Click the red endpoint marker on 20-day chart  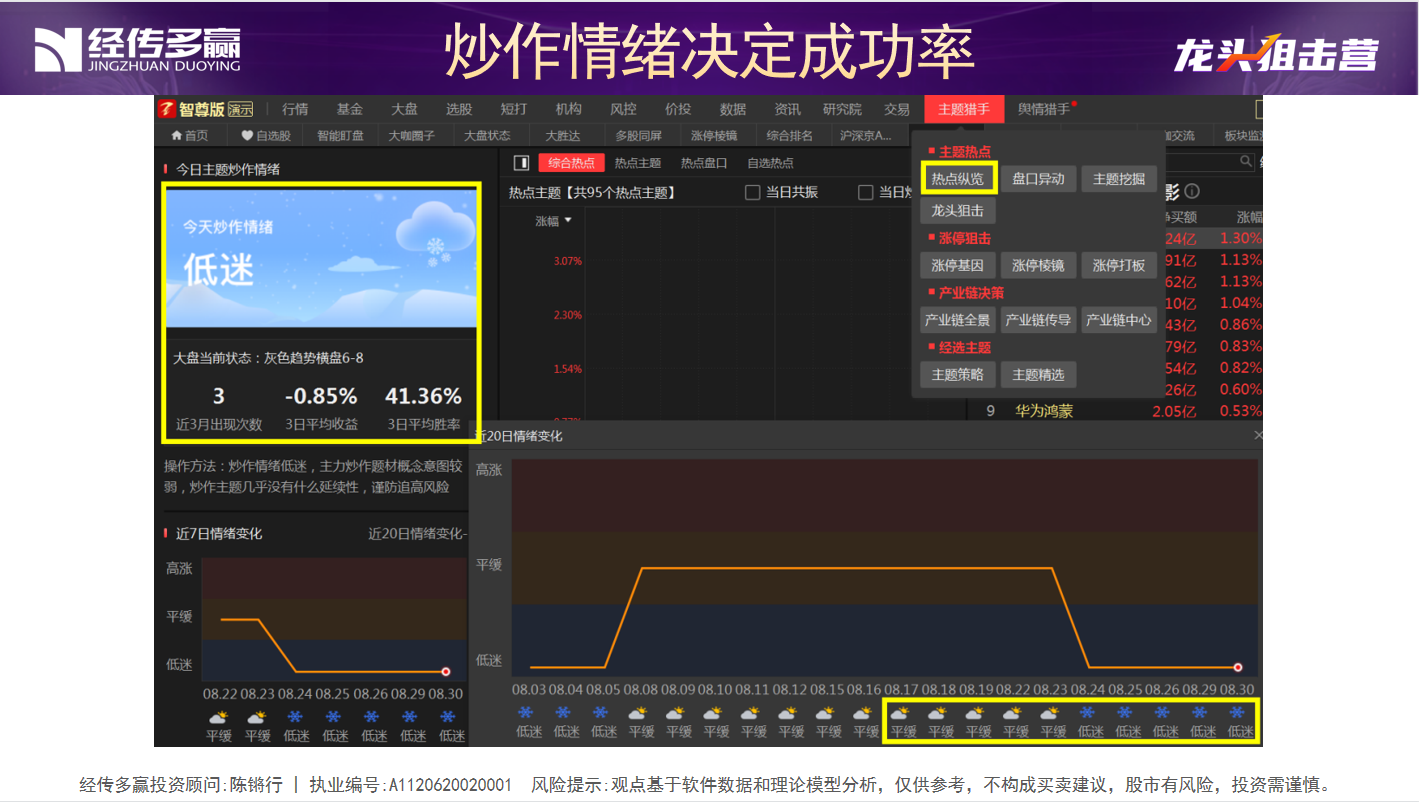click(x=1238, y=667)
